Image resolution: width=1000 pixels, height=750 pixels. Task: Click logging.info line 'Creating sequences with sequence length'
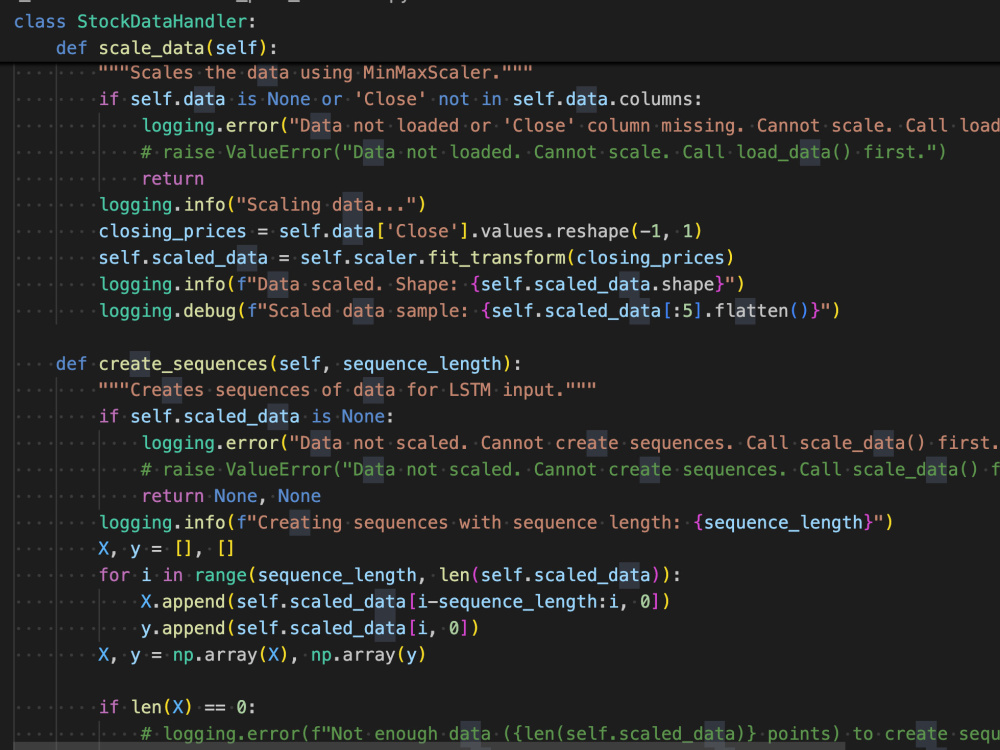point(496,523)
